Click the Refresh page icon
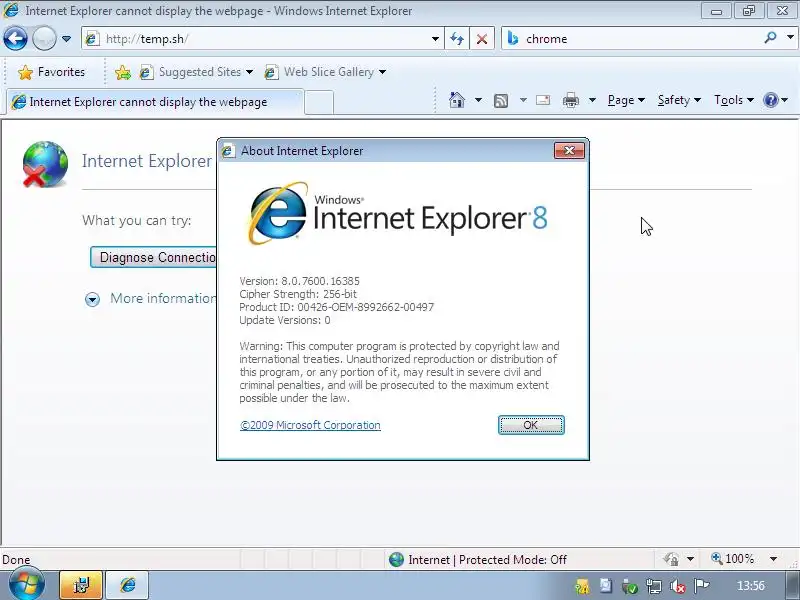This screenshot has width=800, height=600. pyautogui.click(x=457, y=39)
